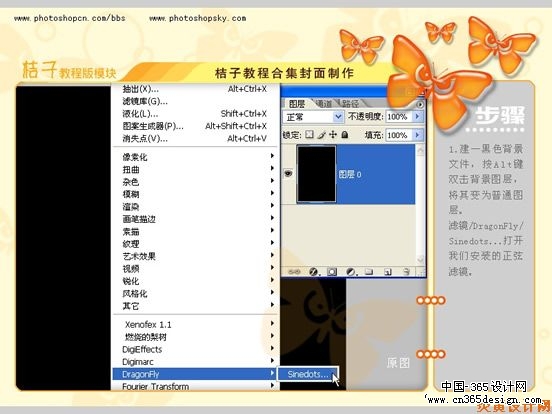Expand the 不透明度 opacity slider arrow
The image size is (552, 414).
tap(418, 116)
